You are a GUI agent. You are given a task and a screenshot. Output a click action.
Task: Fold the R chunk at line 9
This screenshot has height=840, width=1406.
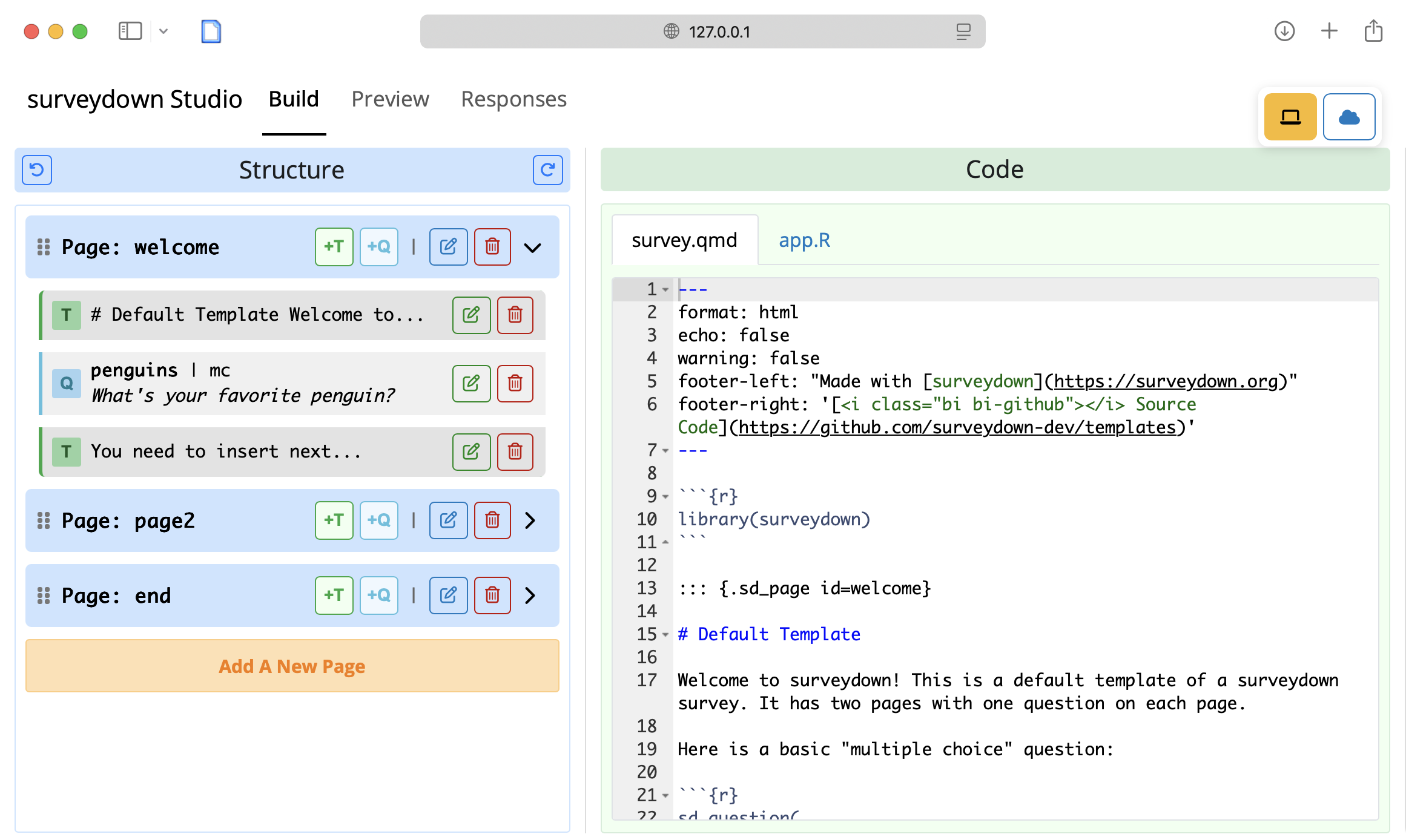pyautogui.click(x=665, y=496)
